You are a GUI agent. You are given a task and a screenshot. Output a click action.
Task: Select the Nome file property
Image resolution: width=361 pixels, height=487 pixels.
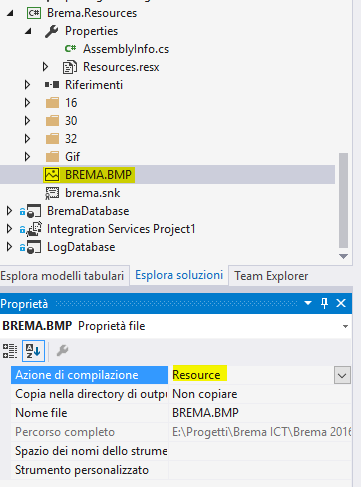[x=90, y=413]
